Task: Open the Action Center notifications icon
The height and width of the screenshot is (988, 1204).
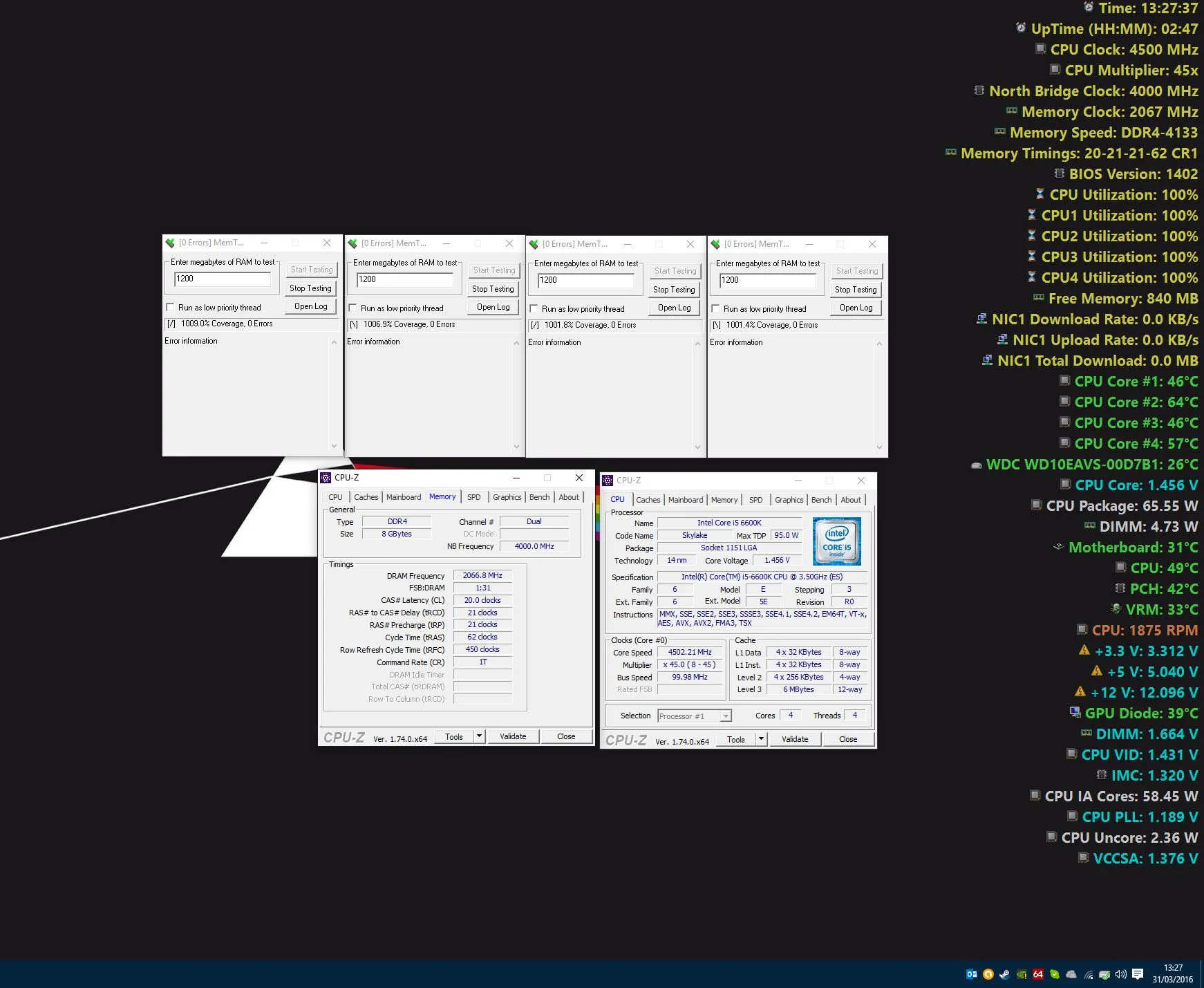Action: click(1138, 974)
